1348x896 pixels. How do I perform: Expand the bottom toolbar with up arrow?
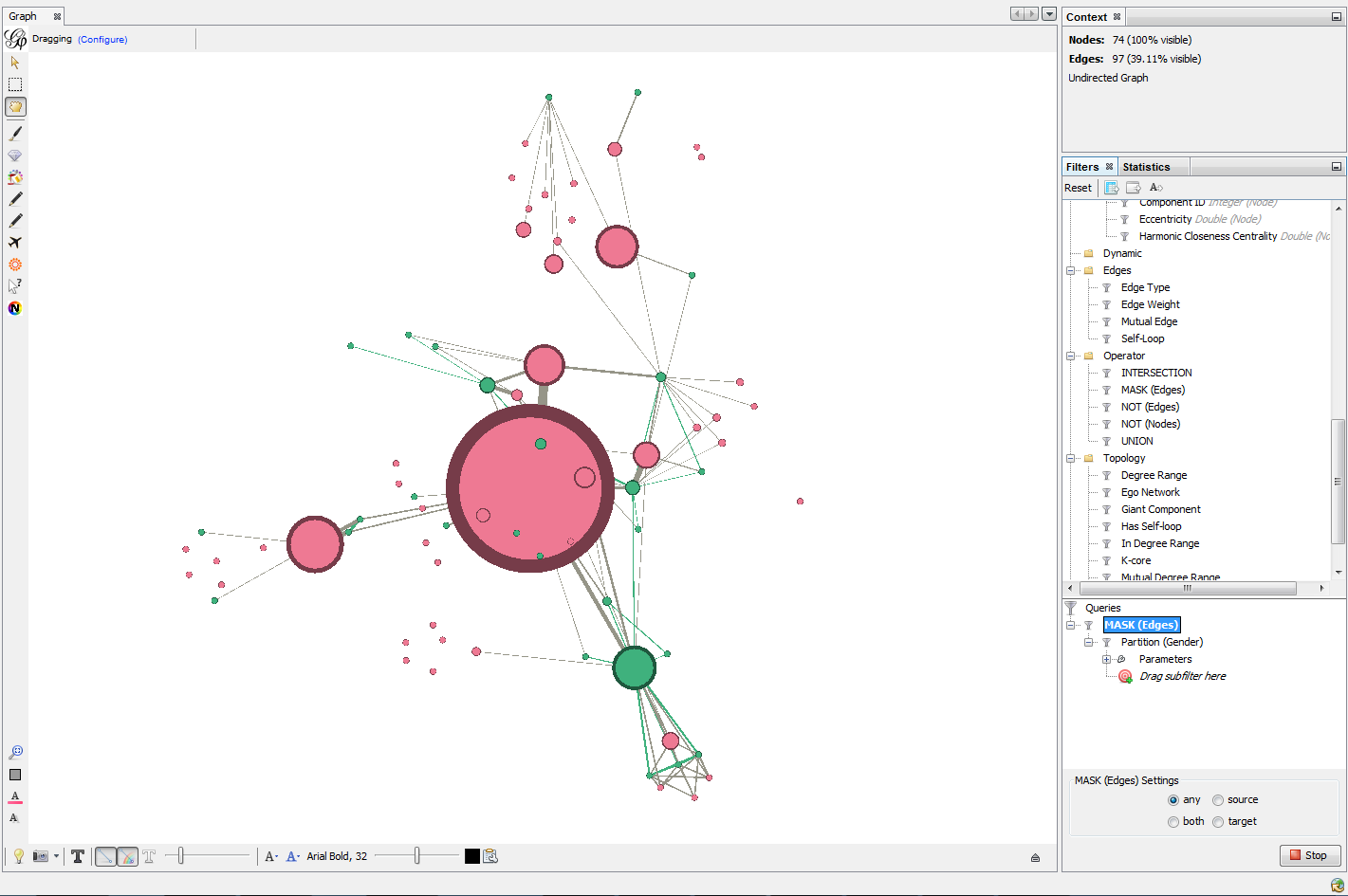[x=1035, y=857]
